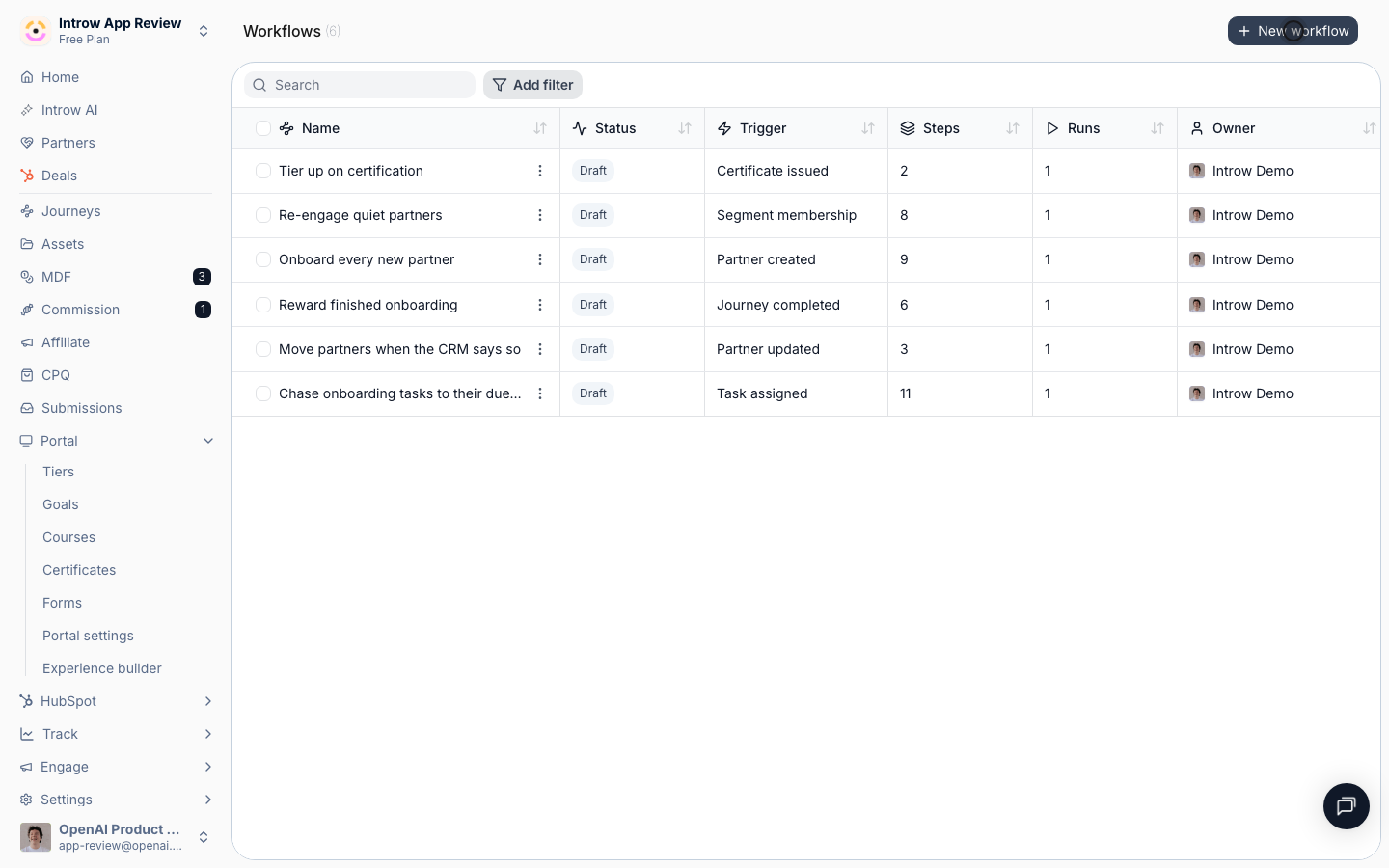
Task: Sort by the Trigger column sort icon
Action: (x=868, y=128)
